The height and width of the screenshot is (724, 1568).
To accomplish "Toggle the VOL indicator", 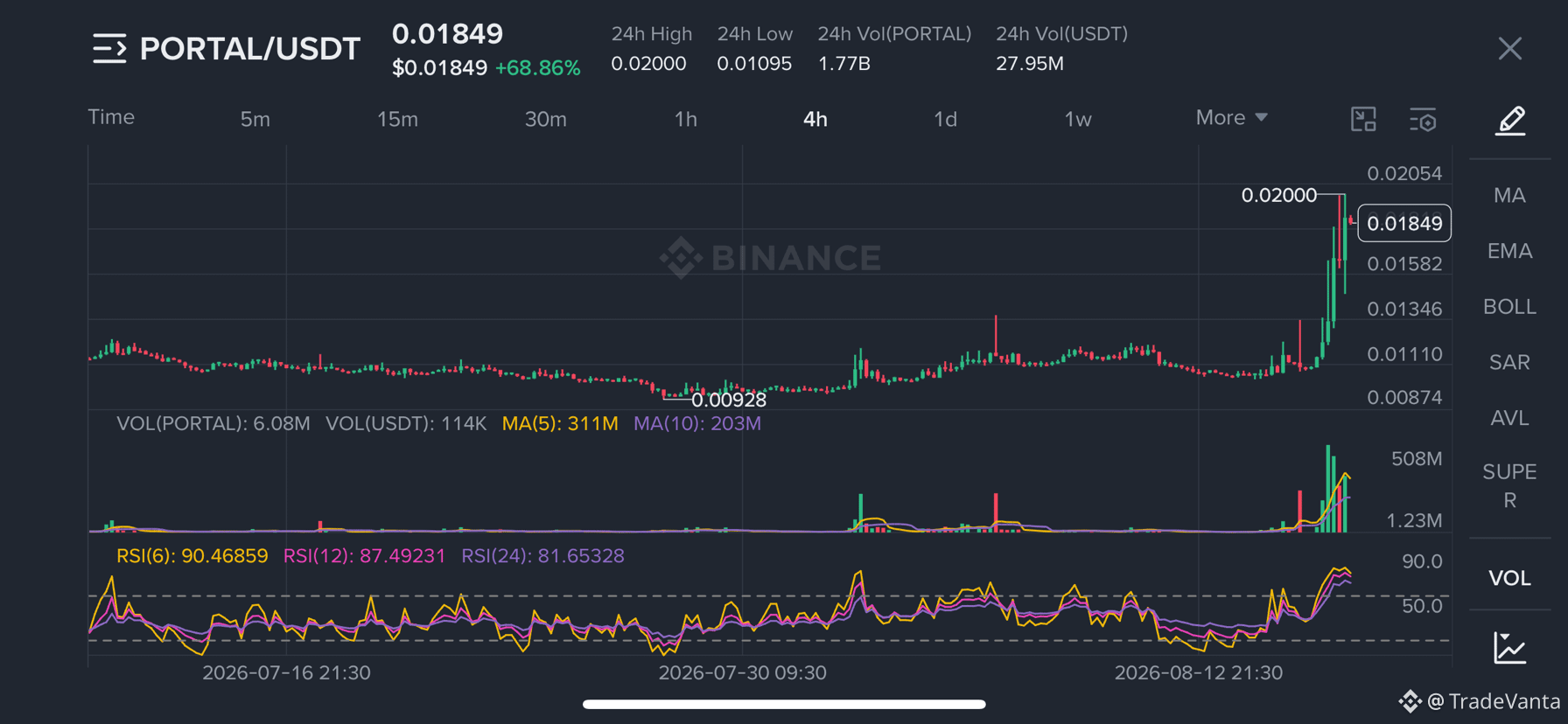I will tap(1510, 578).
